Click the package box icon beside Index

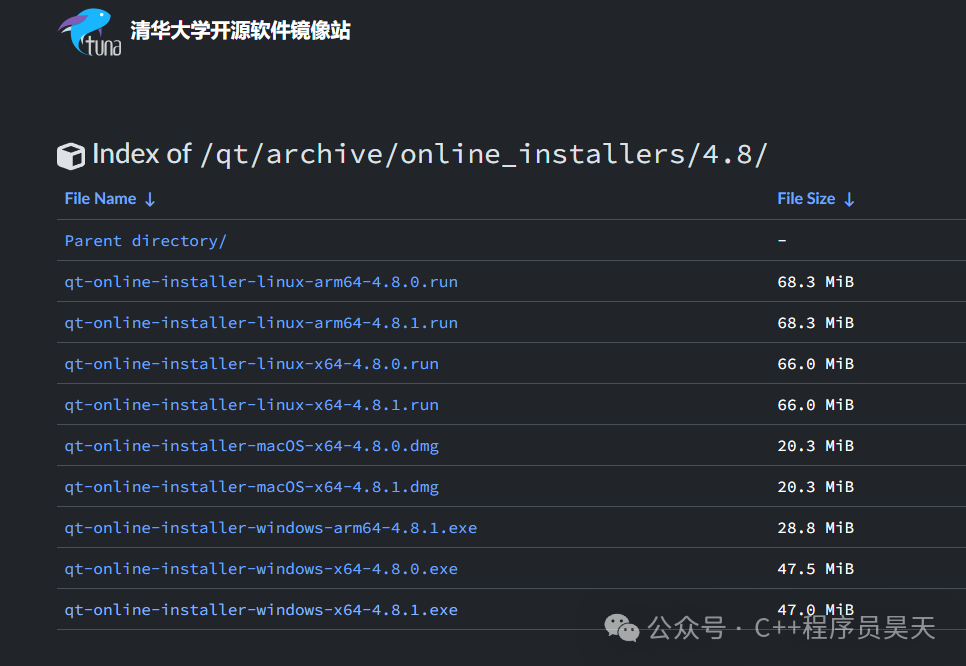pos(71,156)
